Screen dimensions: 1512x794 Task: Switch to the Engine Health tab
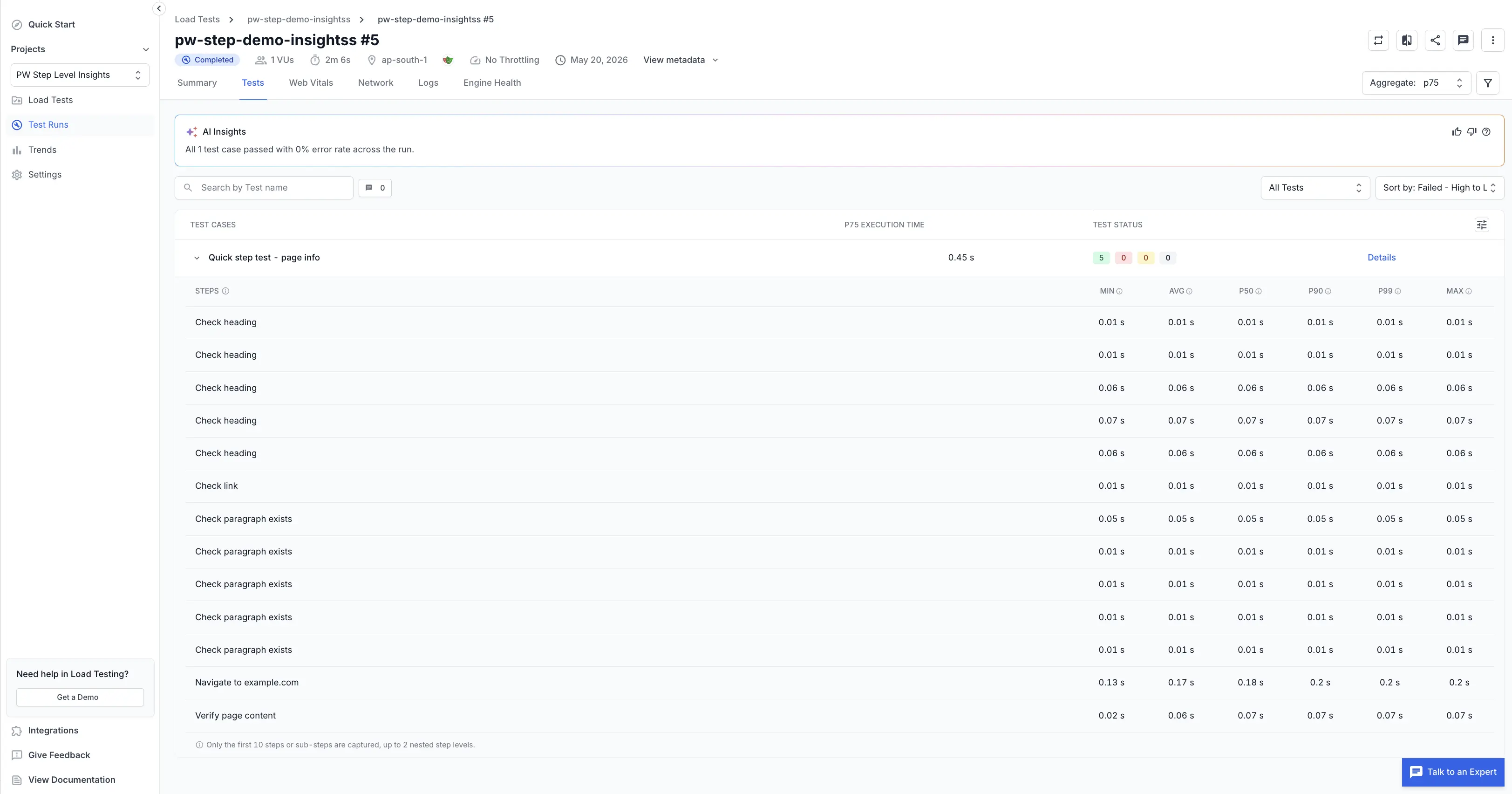(492, 83)
